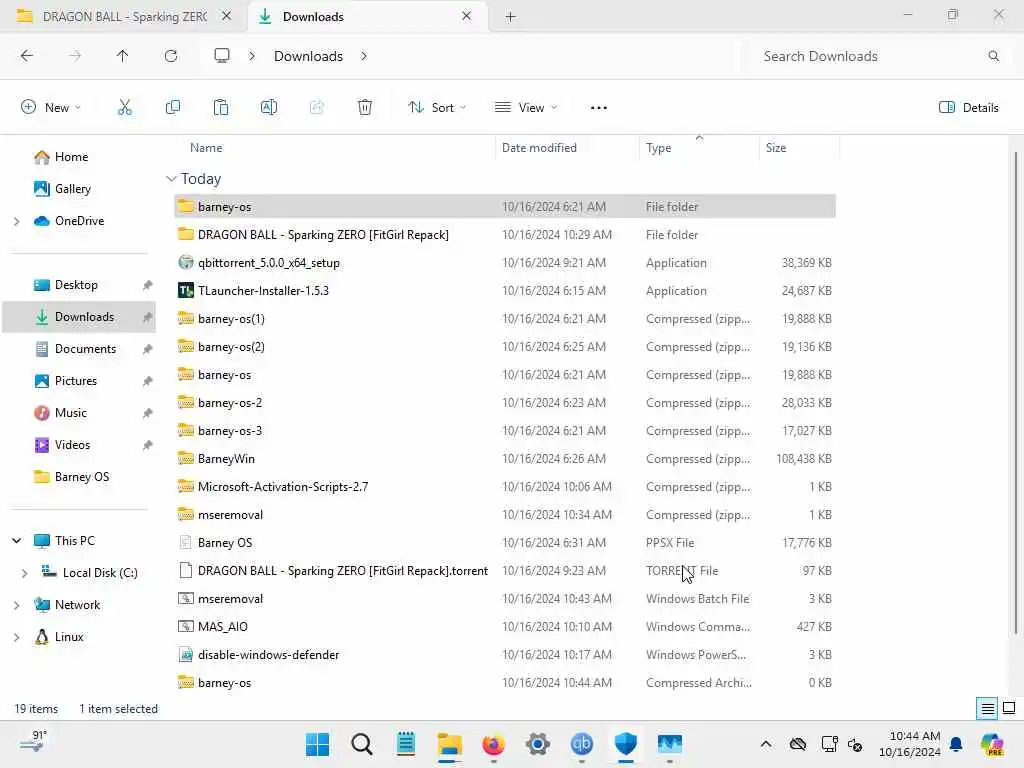Open clock and date 10:44 AM
Image resolution: width=1024 pixels, height=768 pixels.
[x=909, y=744]
